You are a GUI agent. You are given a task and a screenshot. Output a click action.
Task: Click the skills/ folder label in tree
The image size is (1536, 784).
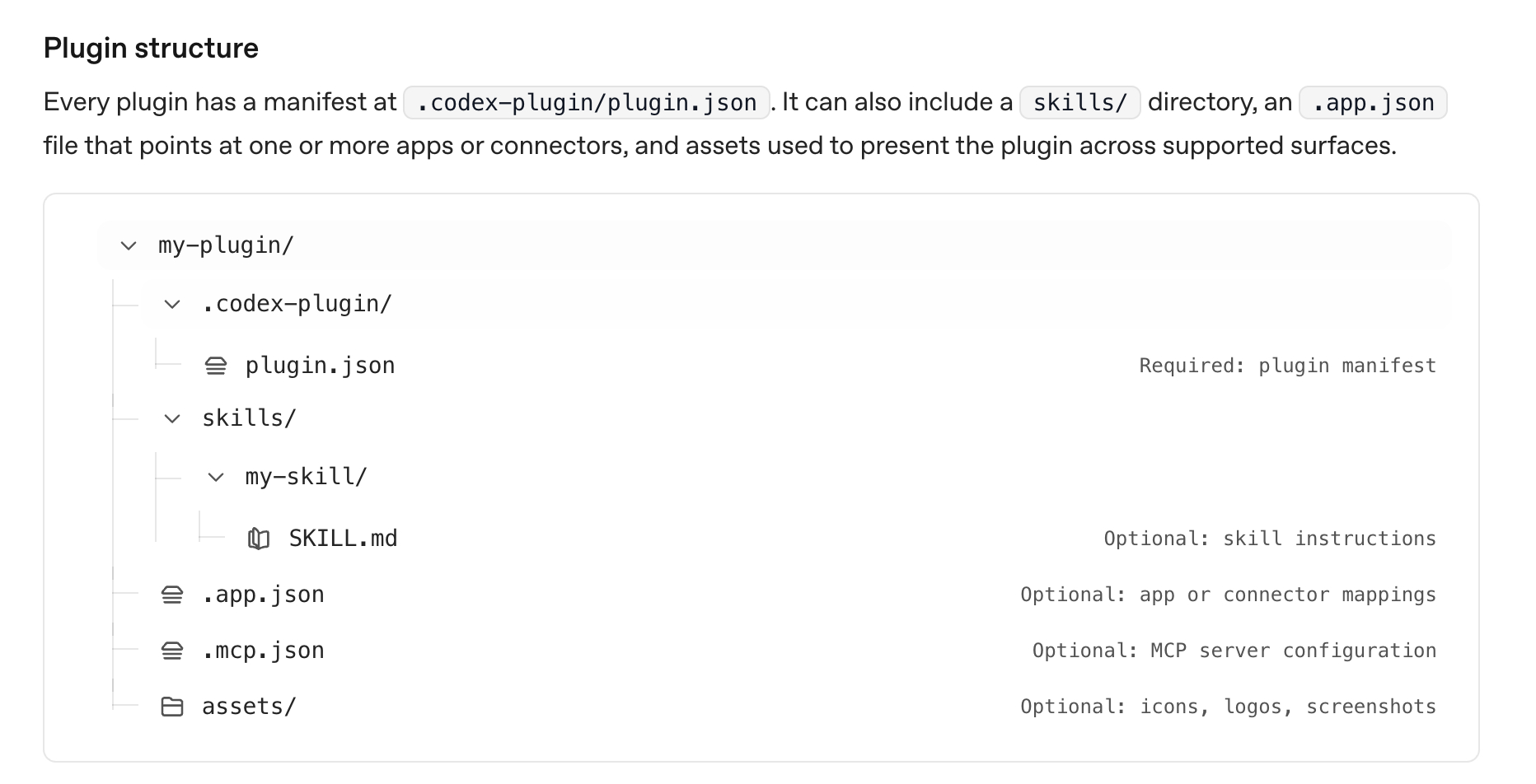(x=249, y=418)
